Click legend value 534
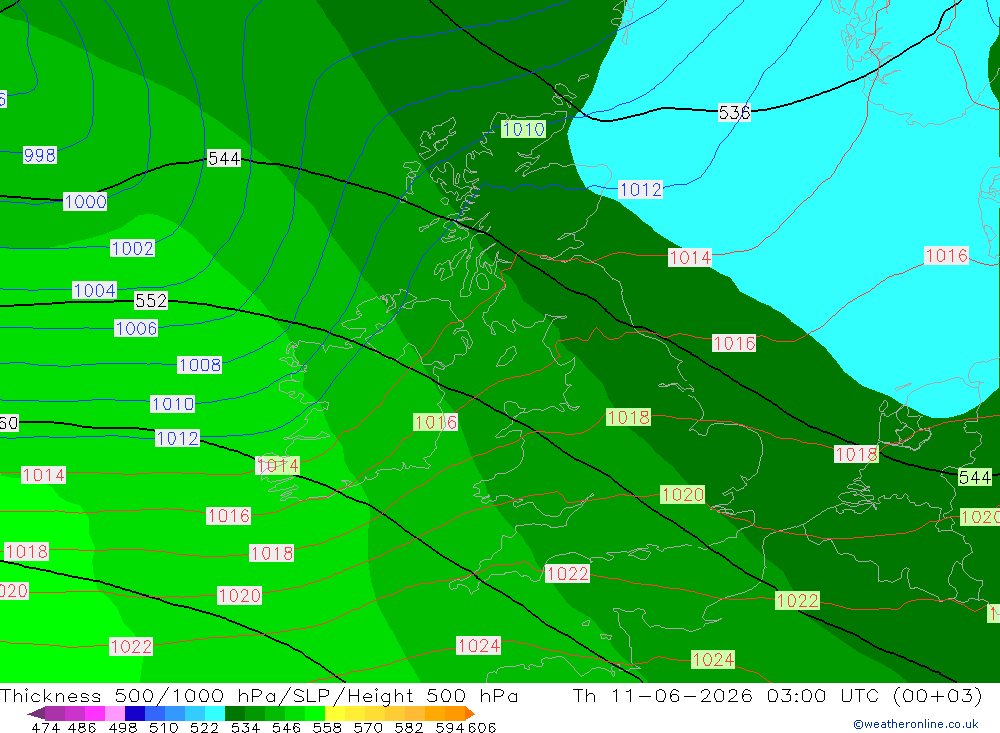 click(x=245, y=727)
